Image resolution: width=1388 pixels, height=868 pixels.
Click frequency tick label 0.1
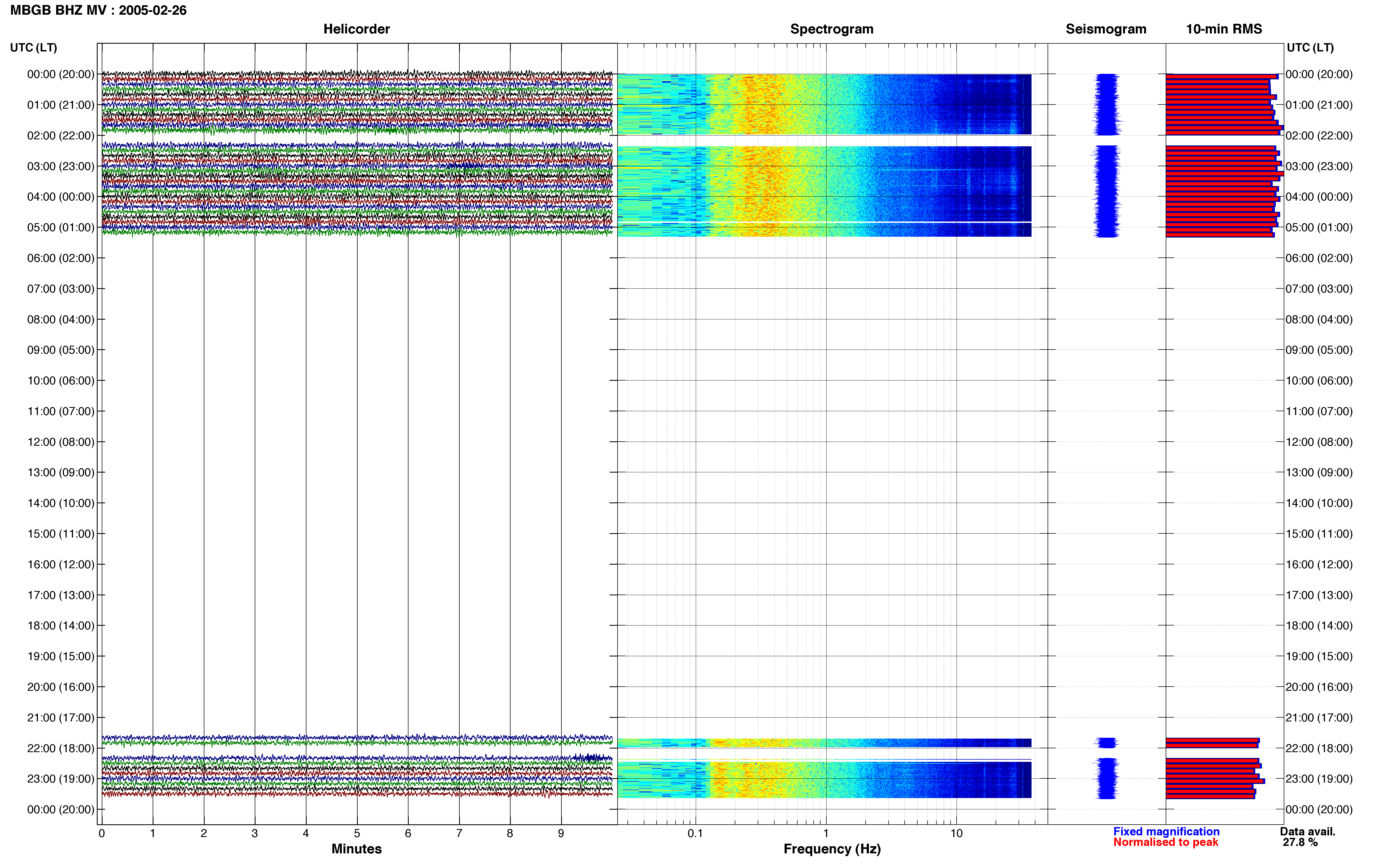695,833
